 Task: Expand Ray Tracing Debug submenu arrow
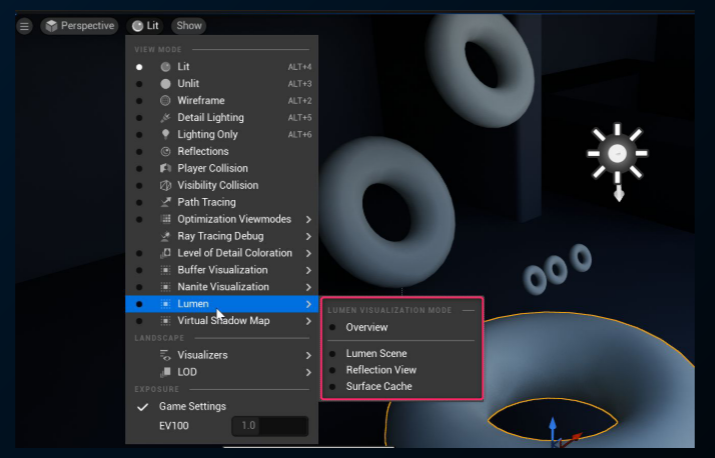tap(309, 236)
